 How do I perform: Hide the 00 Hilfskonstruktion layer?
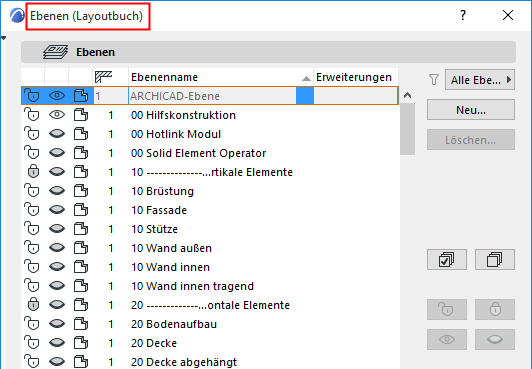point(57,115)
